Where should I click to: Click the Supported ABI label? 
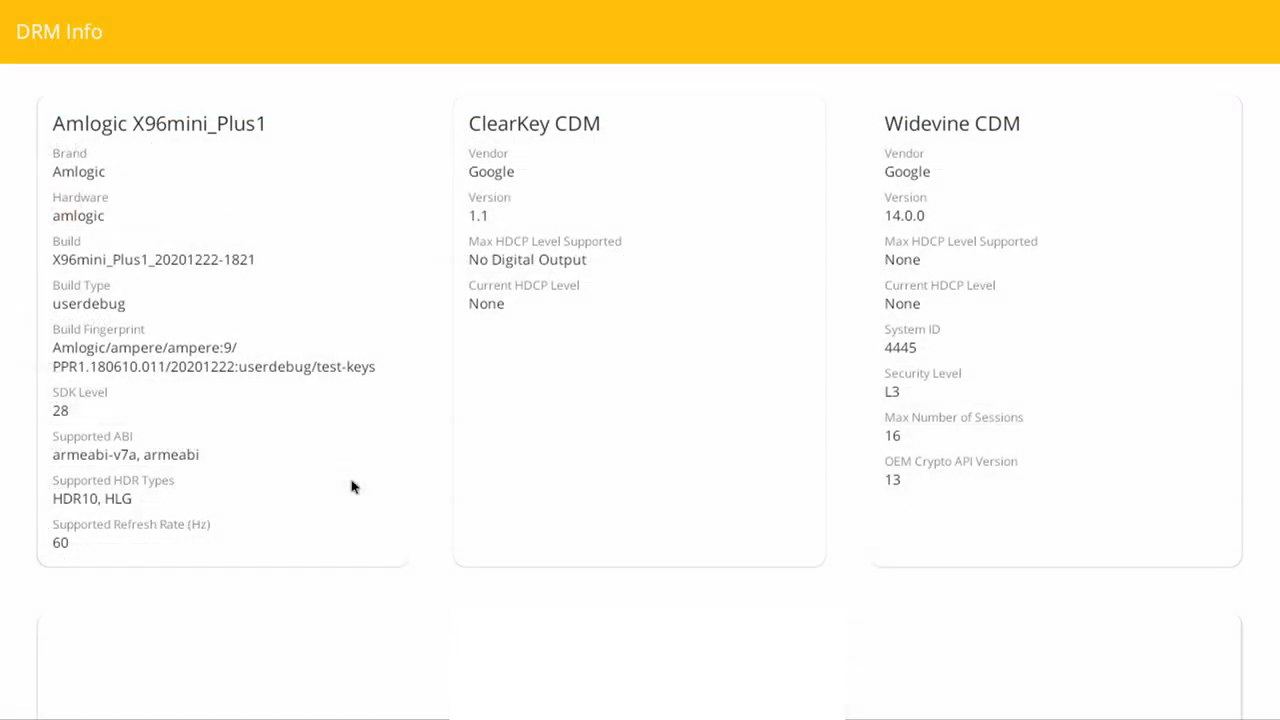point(92,436)
